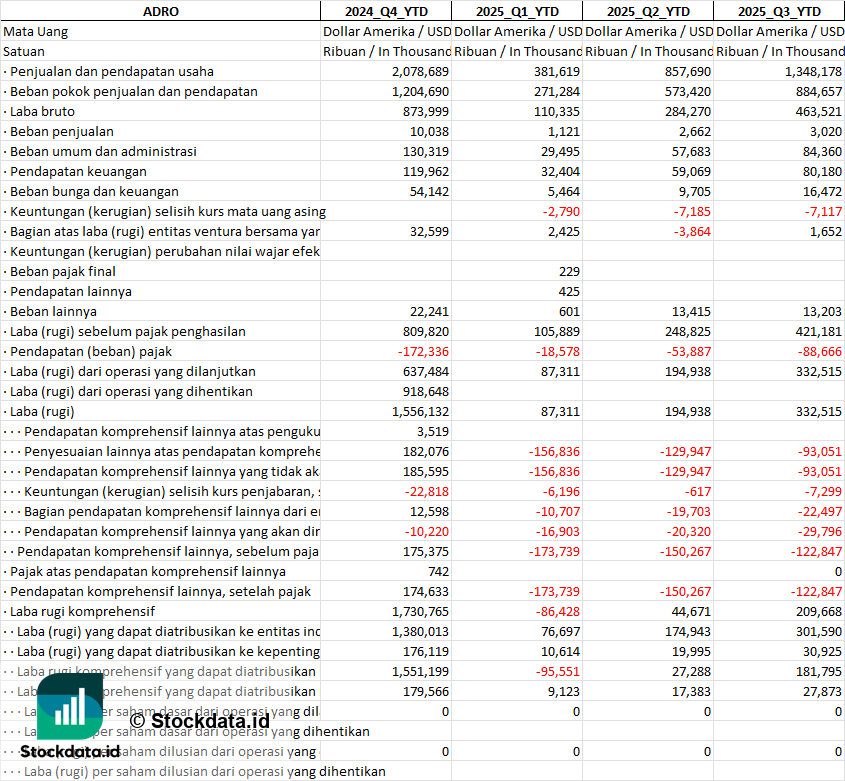Select Pendapatan (beban) pajak label
The width and height of the screenshot is (845, 781).
point(91,351)
